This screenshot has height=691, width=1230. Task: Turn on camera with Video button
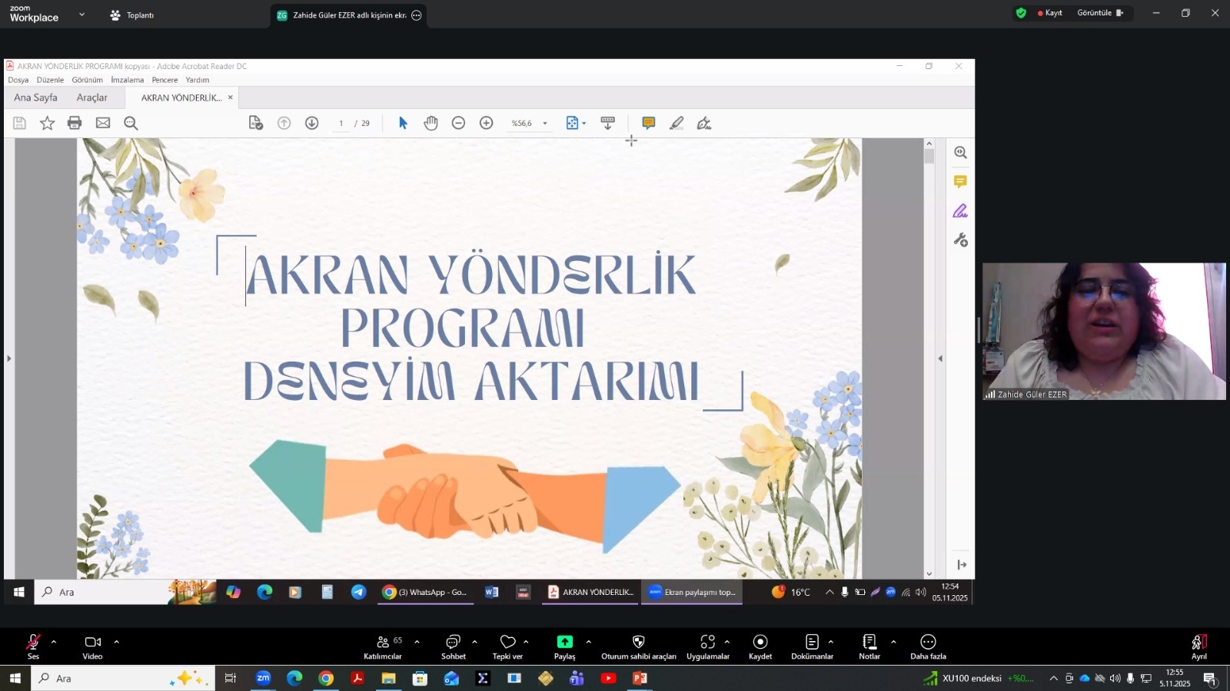pos(92,645)
